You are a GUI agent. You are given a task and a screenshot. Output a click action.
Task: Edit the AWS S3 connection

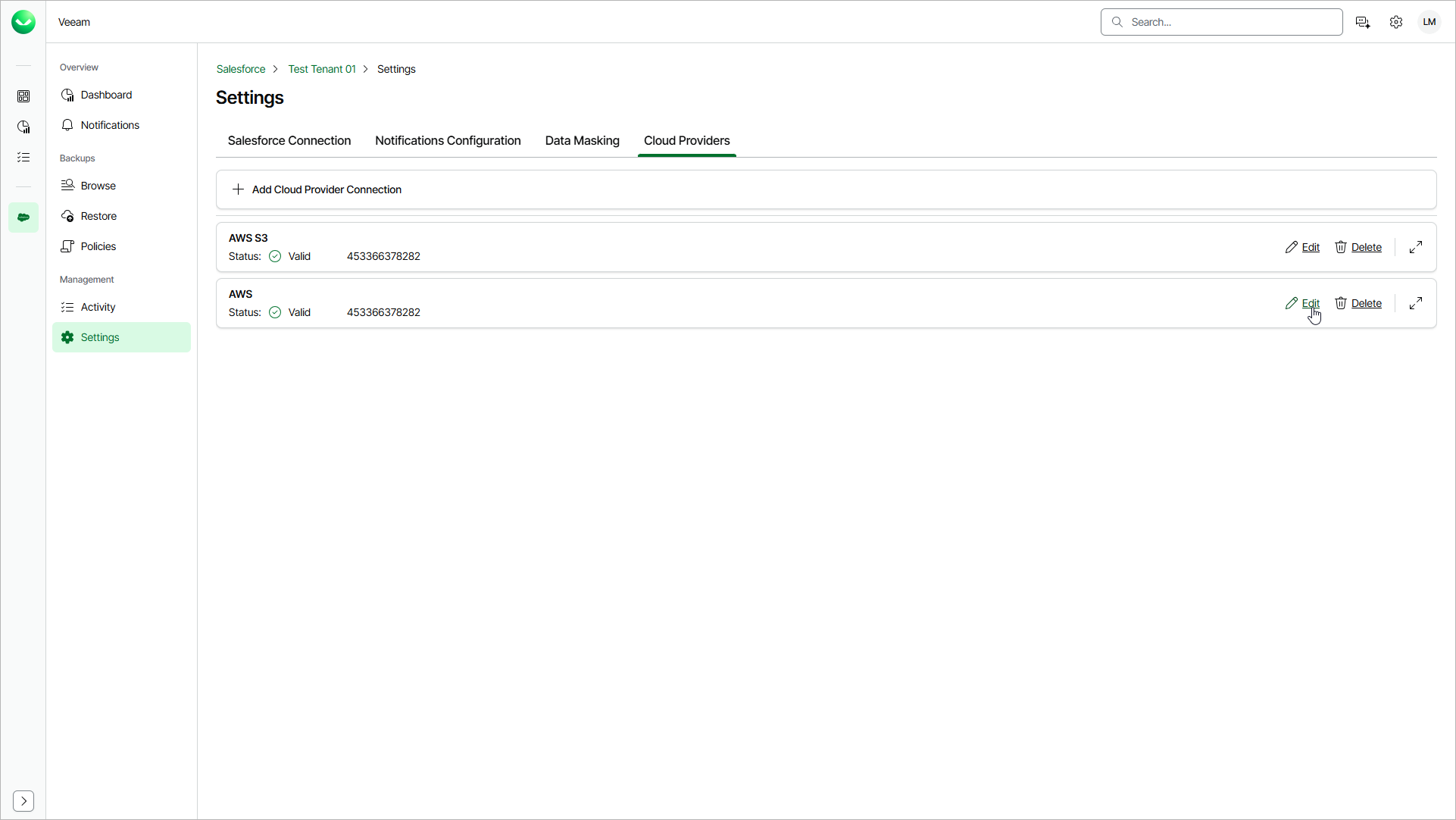1303,247
